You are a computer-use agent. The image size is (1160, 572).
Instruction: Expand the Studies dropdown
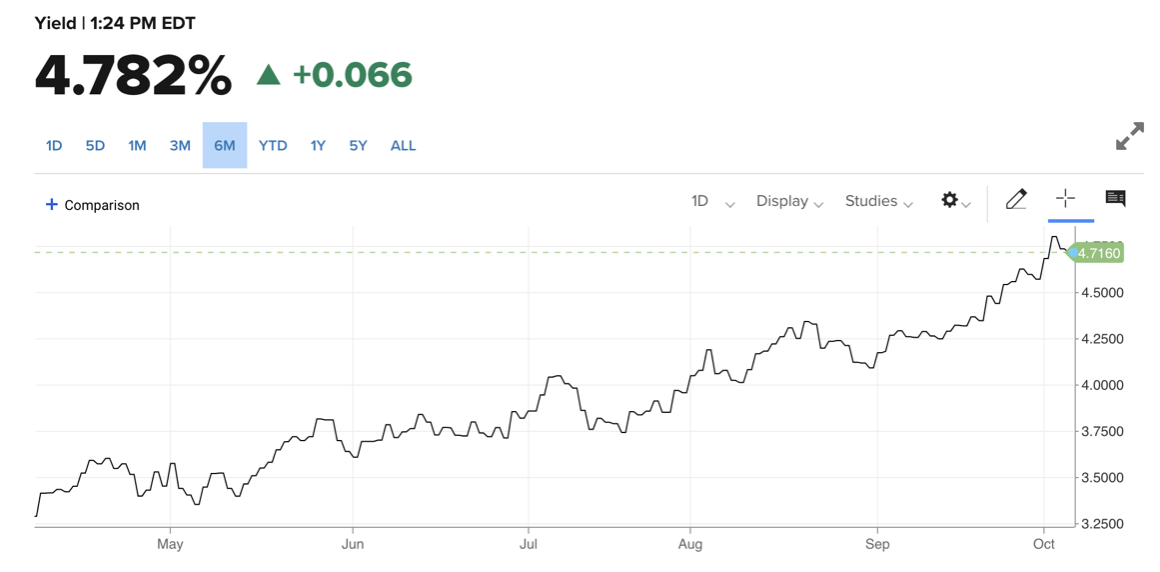pyautogui.click(x=878, y=201)
